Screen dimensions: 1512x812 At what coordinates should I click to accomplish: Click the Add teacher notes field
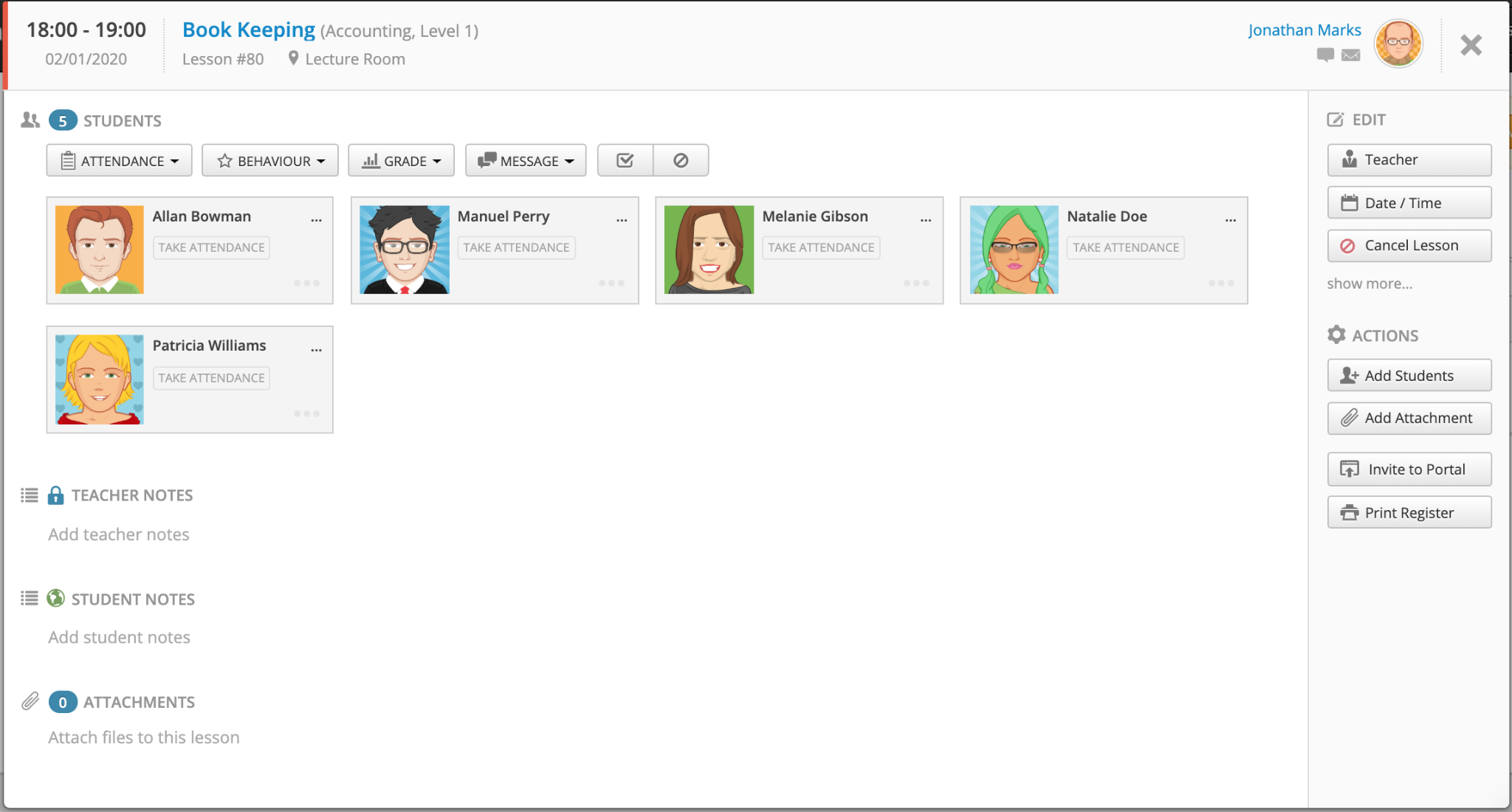[x=119, y=534]
